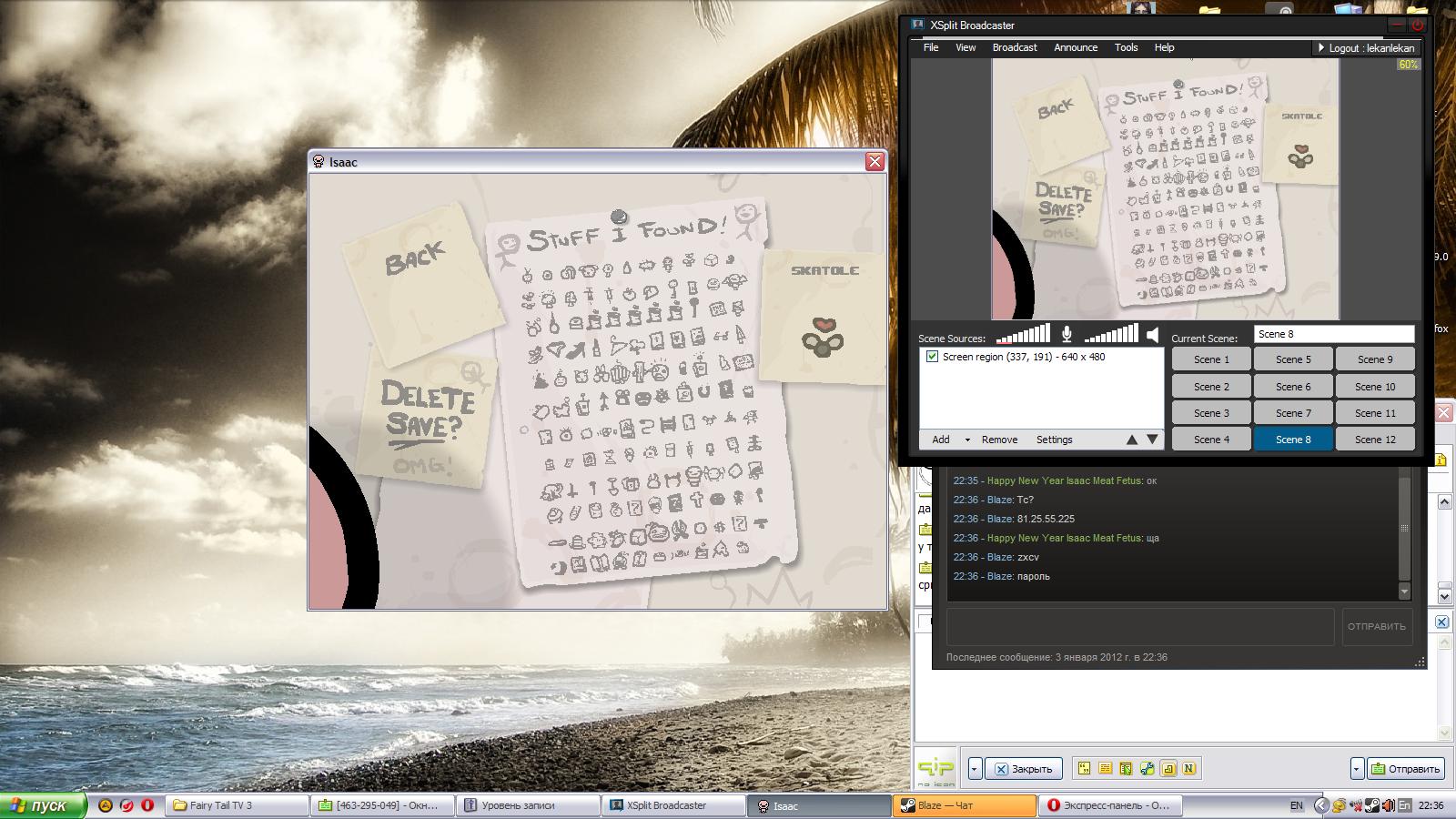Click the tray messenger icon with orange bubbles
The image size is (1456, 819).
click(x=1339, y=805)
